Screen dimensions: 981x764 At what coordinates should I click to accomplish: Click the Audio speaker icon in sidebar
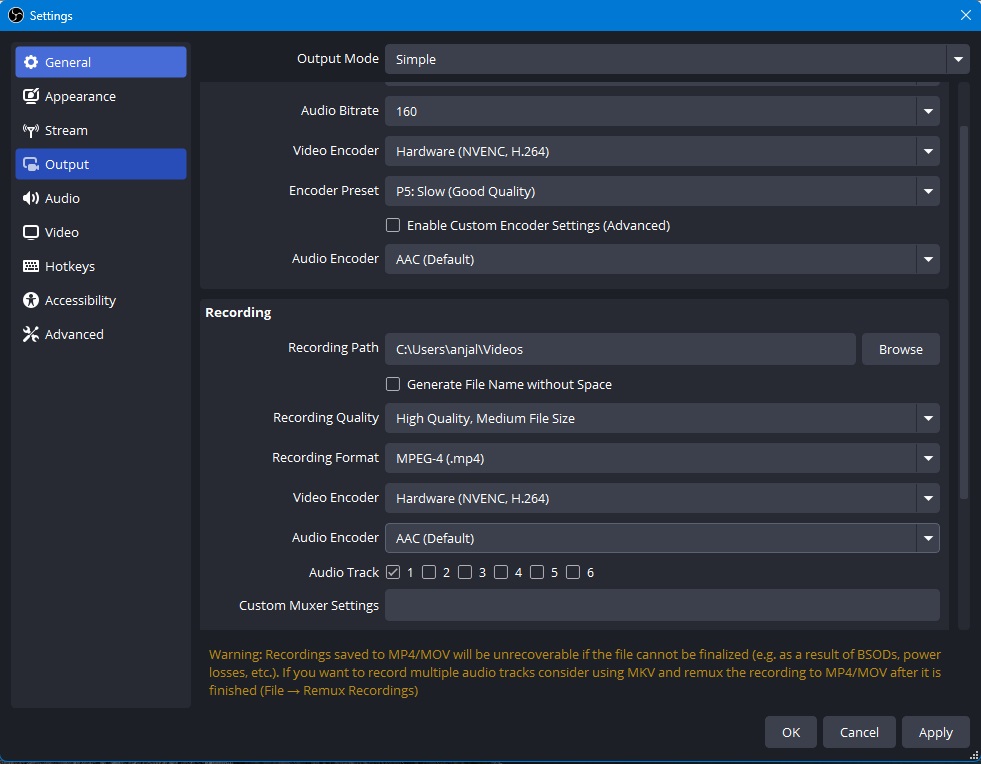pos(31,198)
